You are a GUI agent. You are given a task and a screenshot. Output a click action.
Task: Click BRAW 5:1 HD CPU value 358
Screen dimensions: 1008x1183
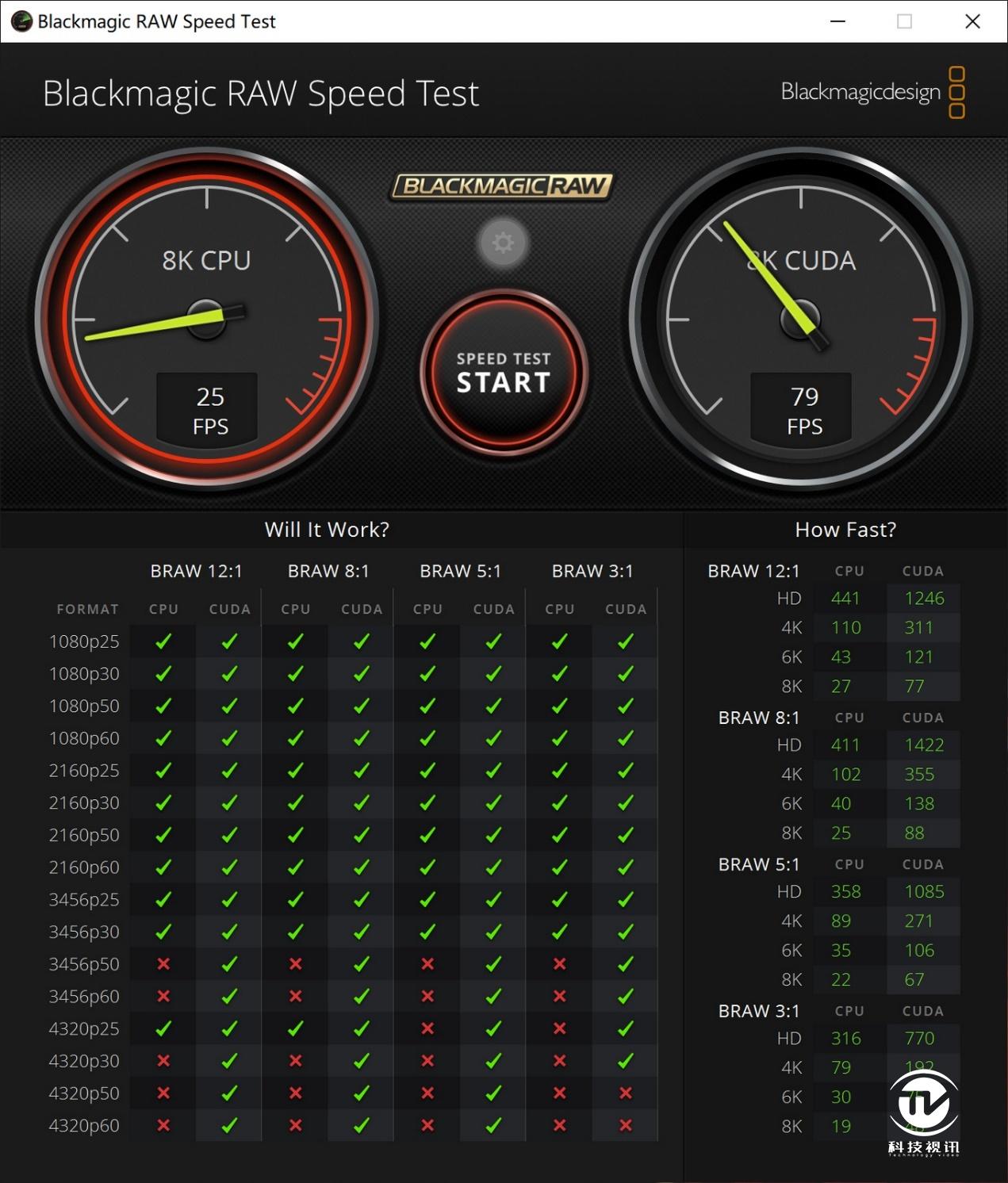click(845, 892)
